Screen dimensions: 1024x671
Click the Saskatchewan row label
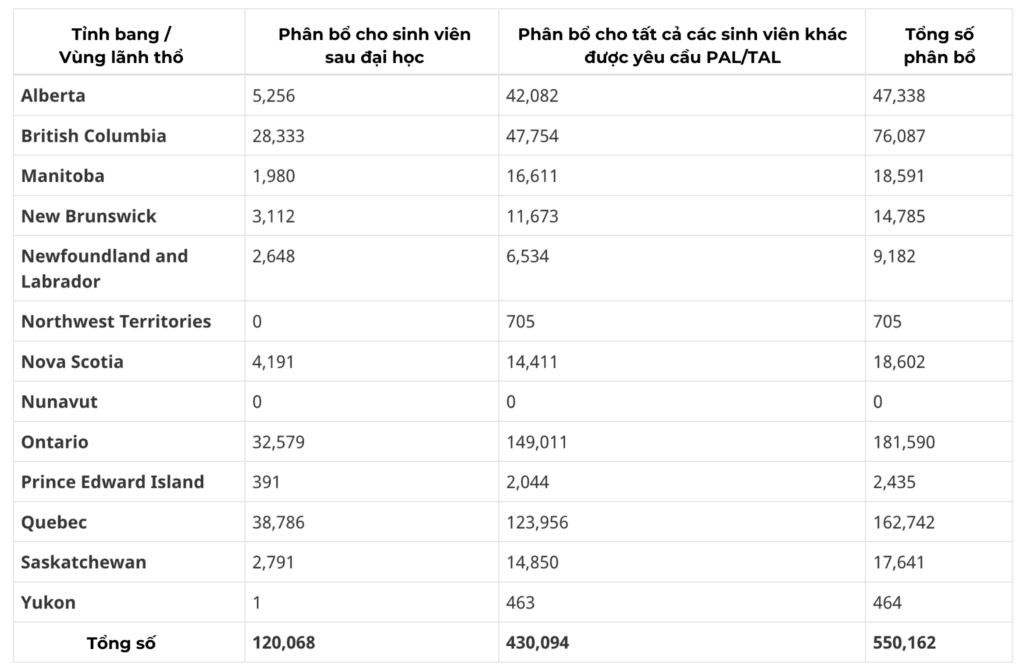[84, 563]
